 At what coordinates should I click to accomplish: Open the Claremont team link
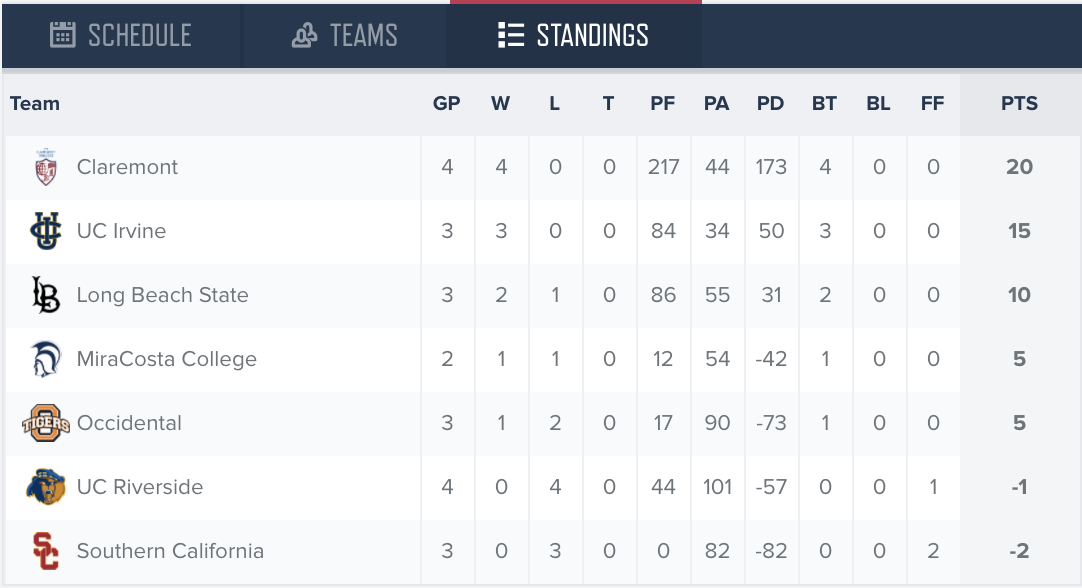coord(127,167)
